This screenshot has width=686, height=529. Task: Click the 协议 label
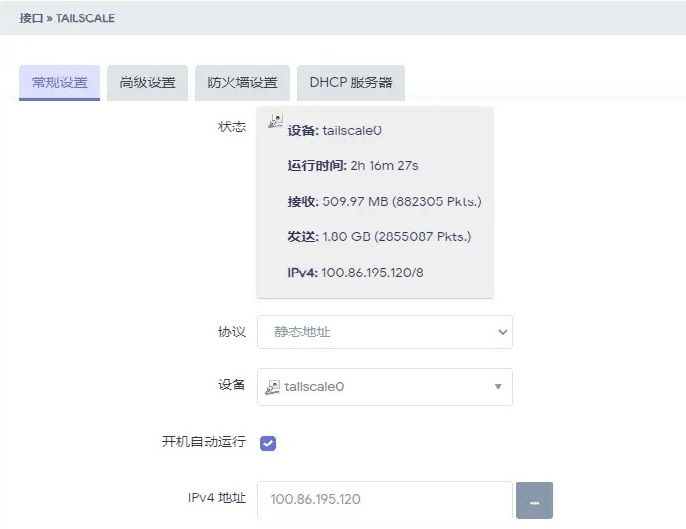point(232,332)
